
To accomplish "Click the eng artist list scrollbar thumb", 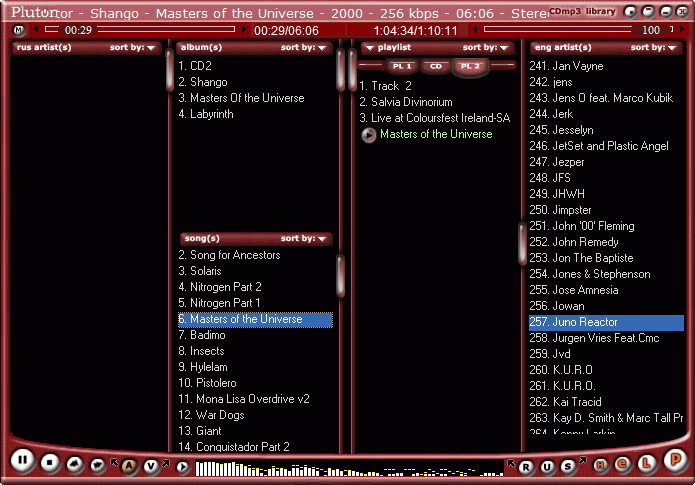I will point(522,244).
